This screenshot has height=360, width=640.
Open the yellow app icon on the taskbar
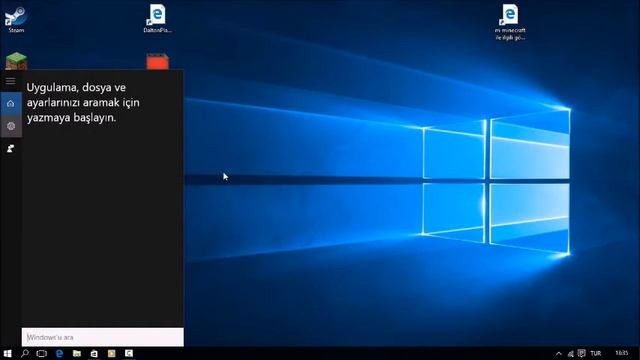pos(111,353)
